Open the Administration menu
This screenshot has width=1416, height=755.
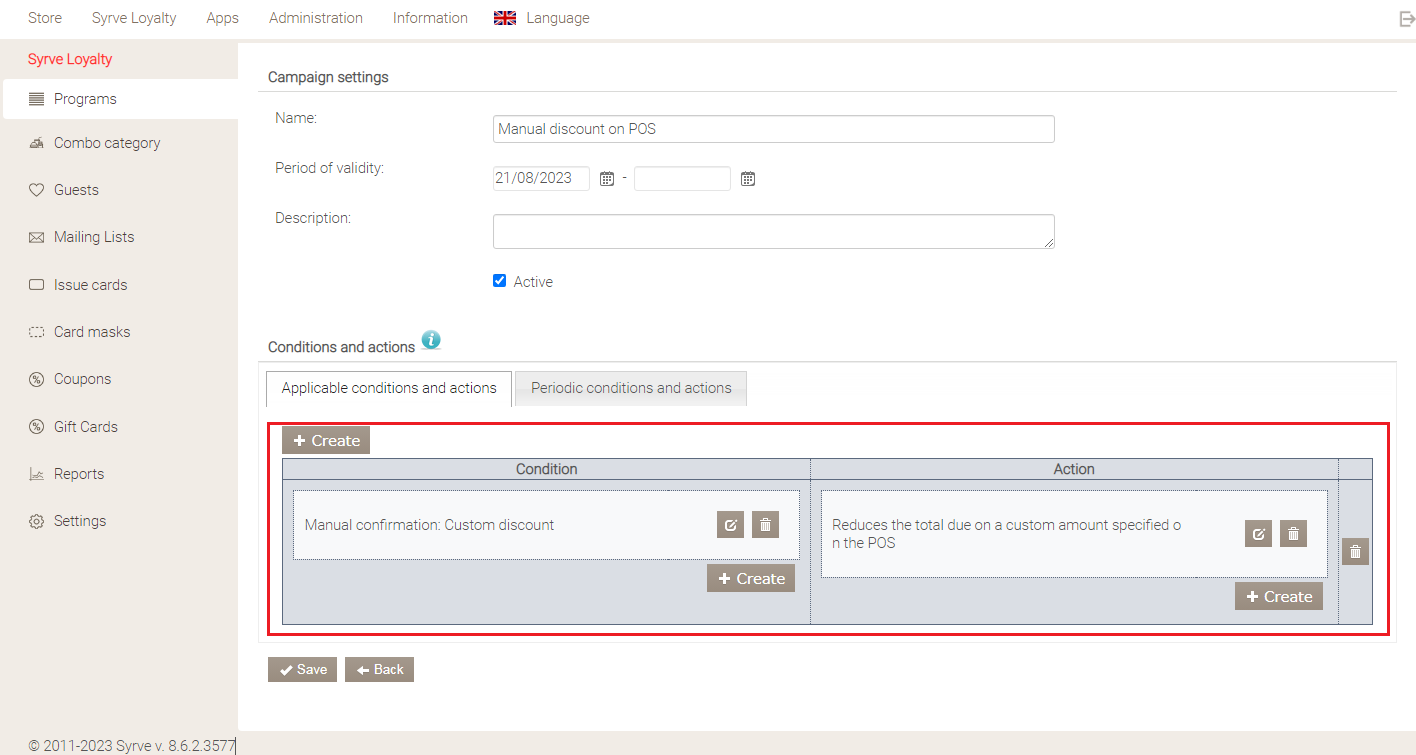click(x=316, y=18)
